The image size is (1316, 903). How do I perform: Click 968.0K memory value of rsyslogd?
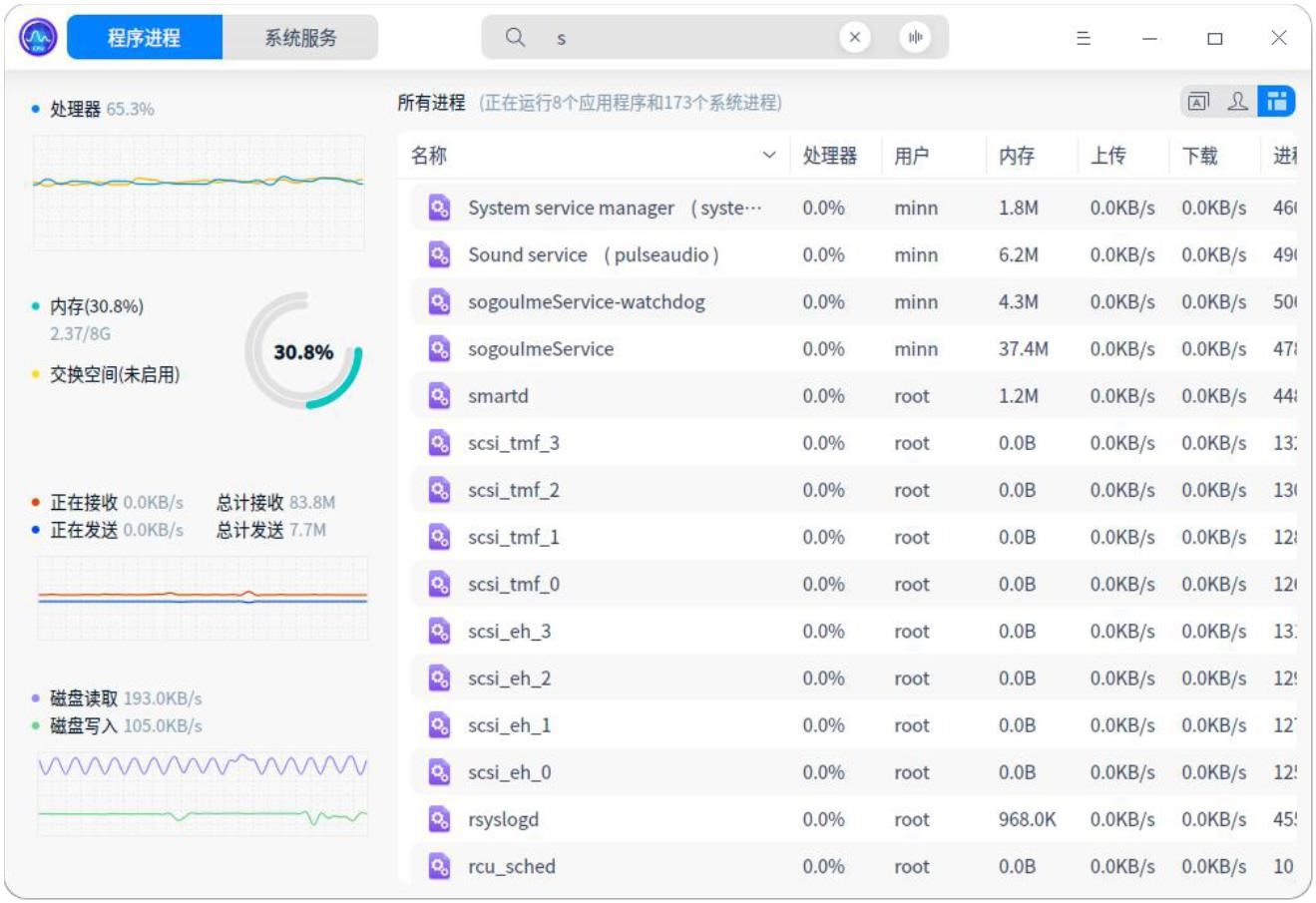pyautogui.click(x=1027, y=819)
